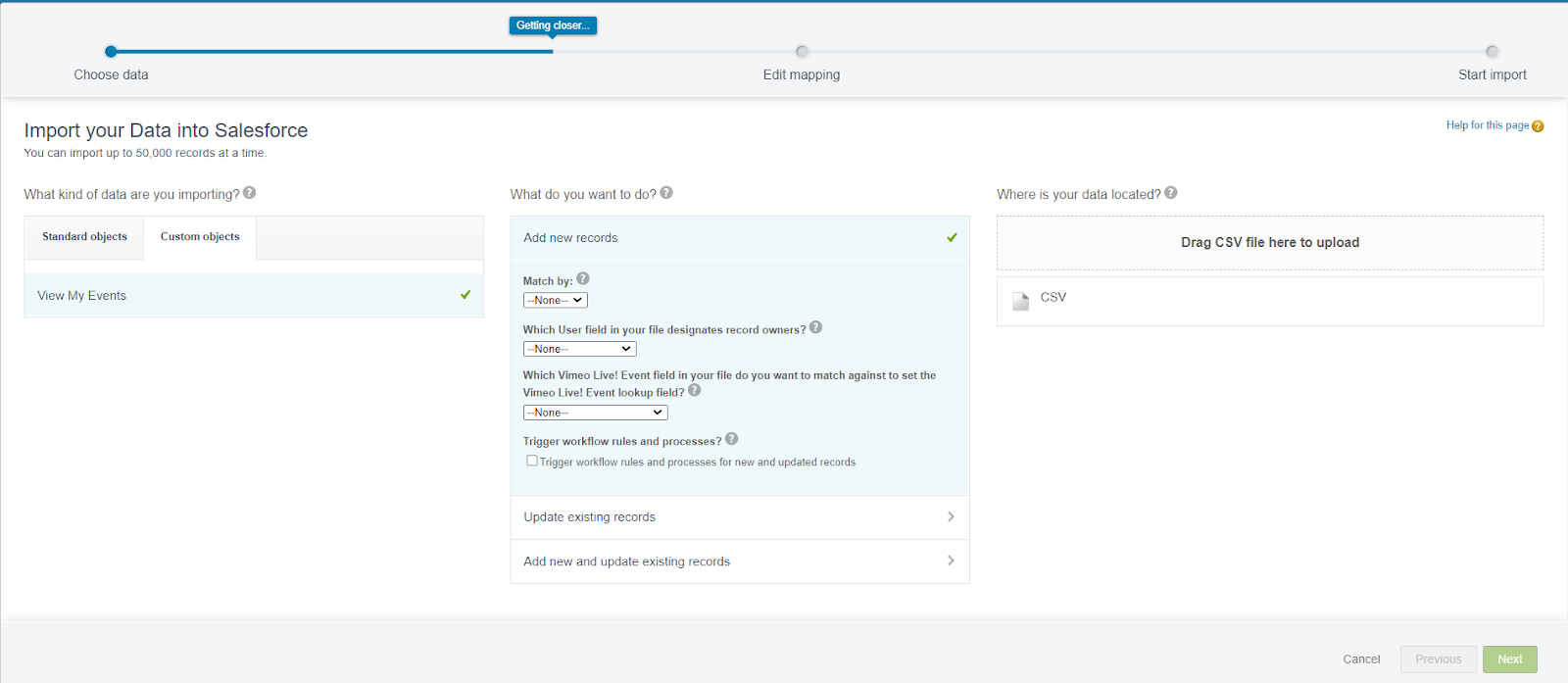Expand Add new and update existing records
This screenshot has width=1568, height=683.
coord(740,561)
